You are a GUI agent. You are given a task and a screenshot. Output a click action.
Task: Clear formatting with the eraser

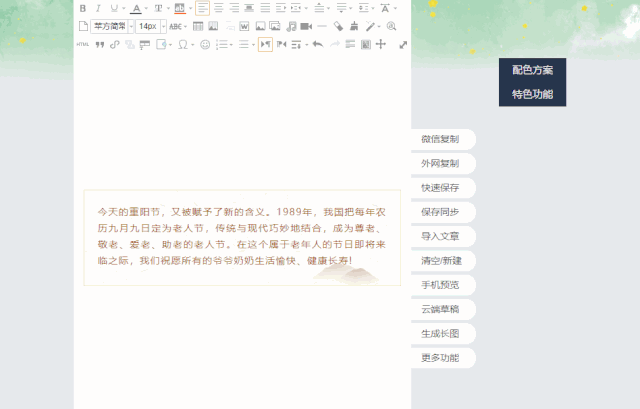[x=338, y=26]
